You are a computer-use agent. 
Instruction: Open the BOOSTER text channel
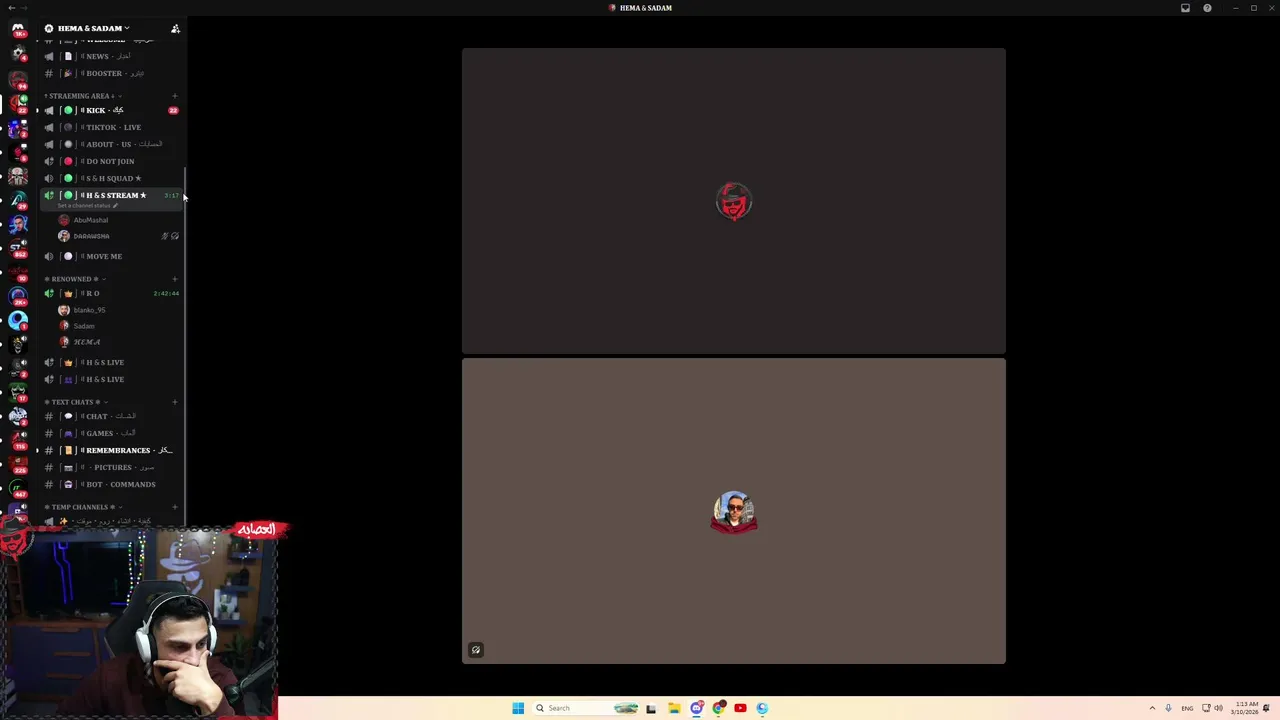(111, 73)
